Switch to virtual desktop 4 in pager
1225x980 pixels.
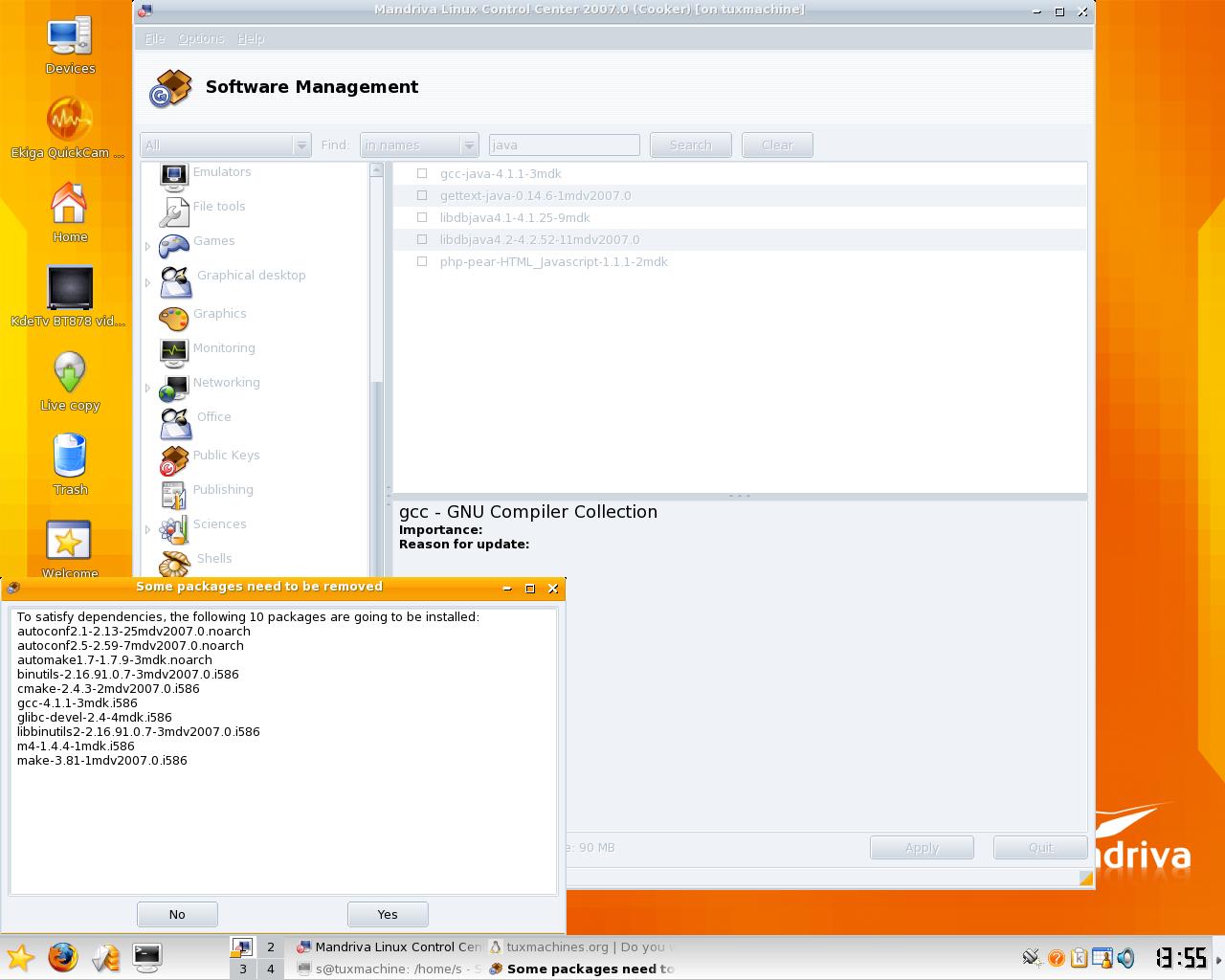click(270, 969)
